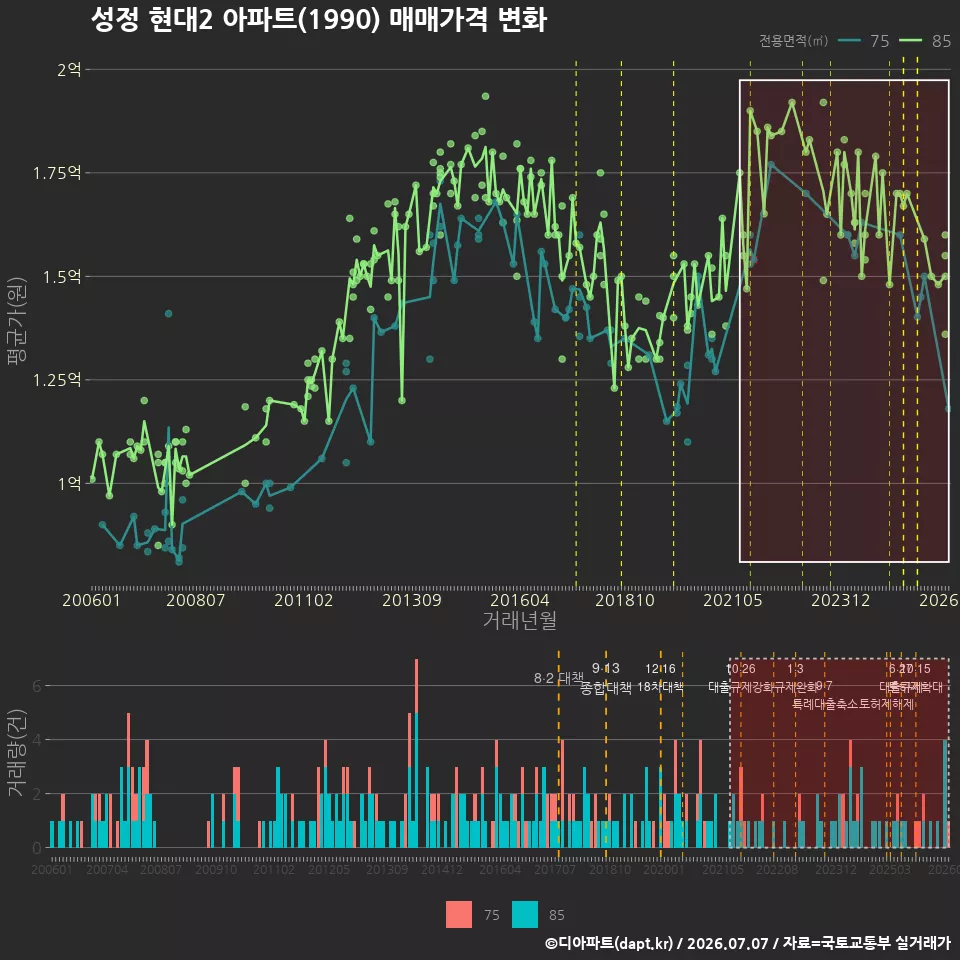Click the highest green dot in price chart
The width and height of the screenshot is (960, 960).
click(x=486, y=96)
